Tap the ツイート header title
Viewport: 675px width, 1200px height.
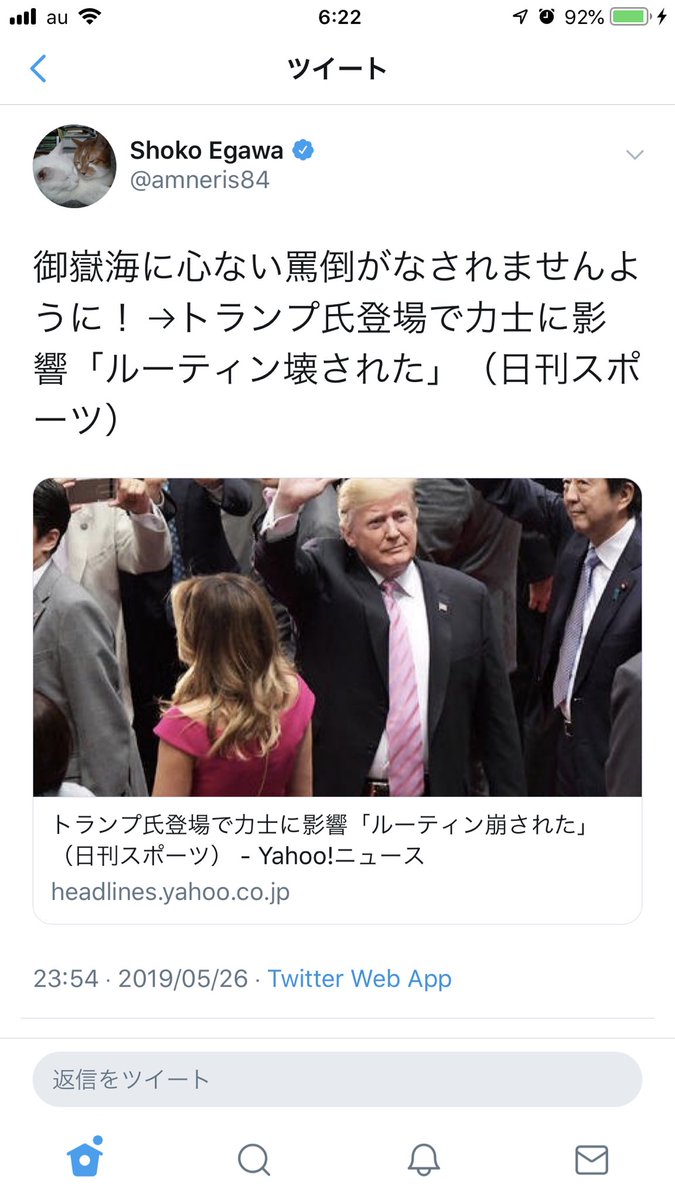tap(337, 68)
